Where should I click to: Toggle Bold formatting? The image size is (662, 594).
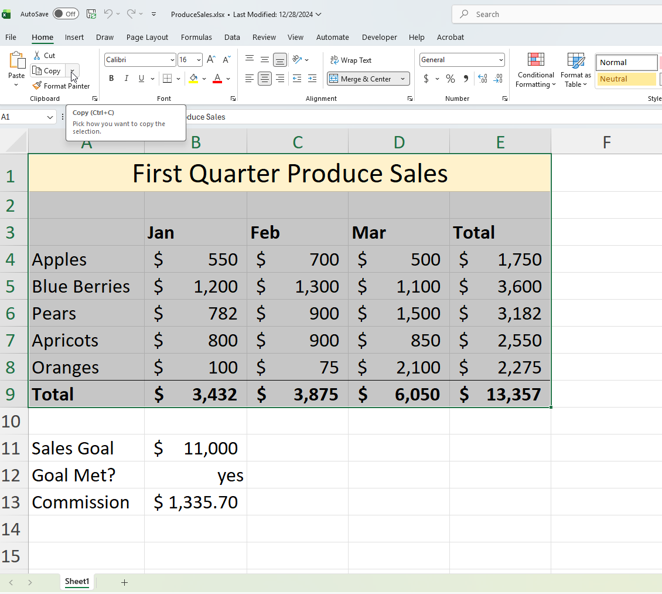click(111, 79)
